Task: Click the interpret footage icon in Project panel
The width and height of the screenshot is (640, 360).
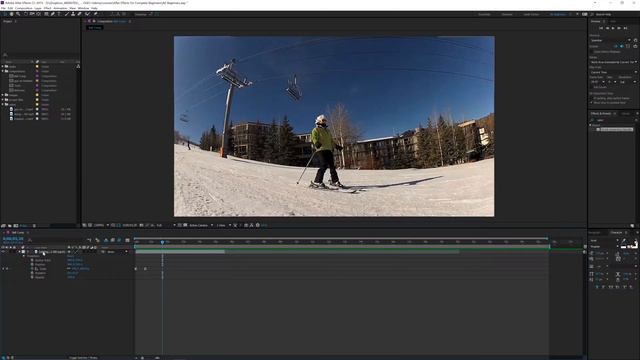Action: point(3,225)
